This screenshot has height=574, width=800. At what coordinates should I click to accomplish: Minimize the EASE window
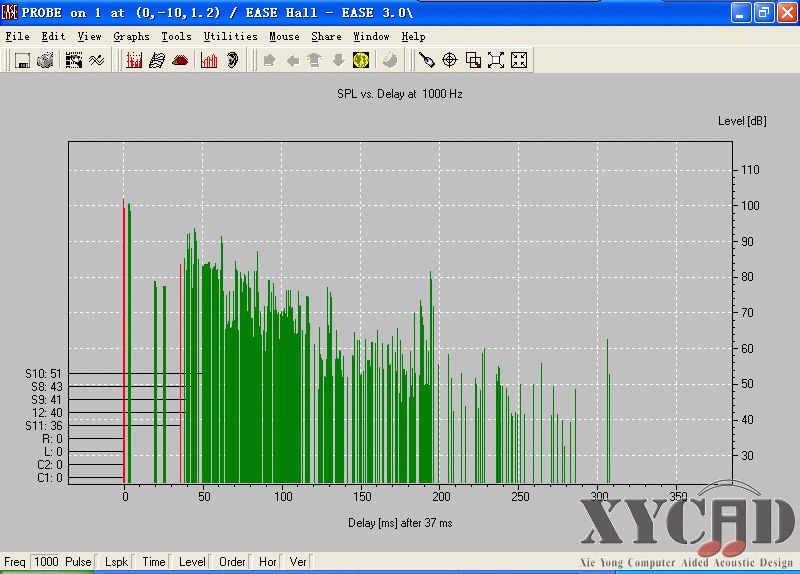[741, 13]
